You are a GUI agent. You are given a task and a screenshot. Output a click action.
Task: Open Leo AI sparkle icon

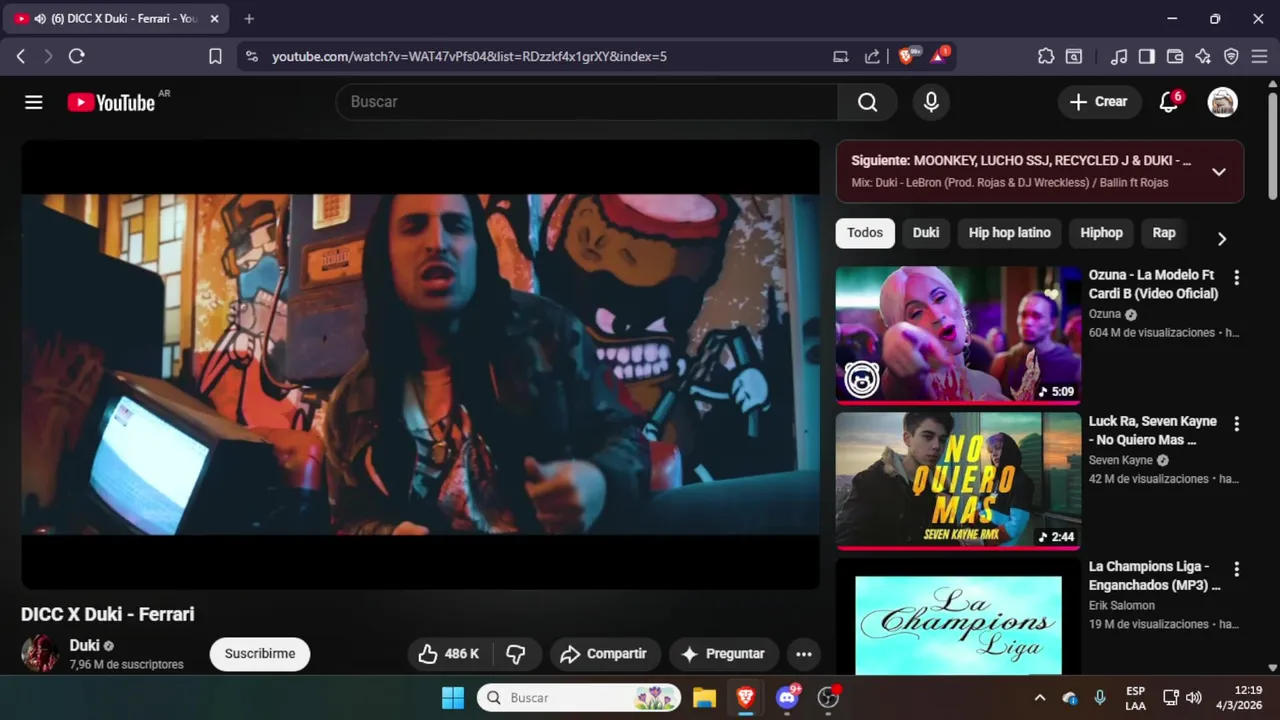pyautogui.click(x=1203, y=57)
